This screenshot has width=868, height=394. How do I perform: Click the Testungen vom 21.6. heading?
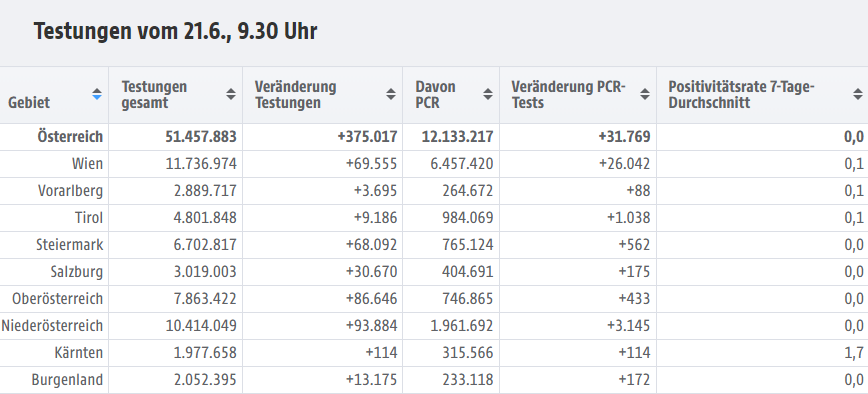tap(175, 32)
